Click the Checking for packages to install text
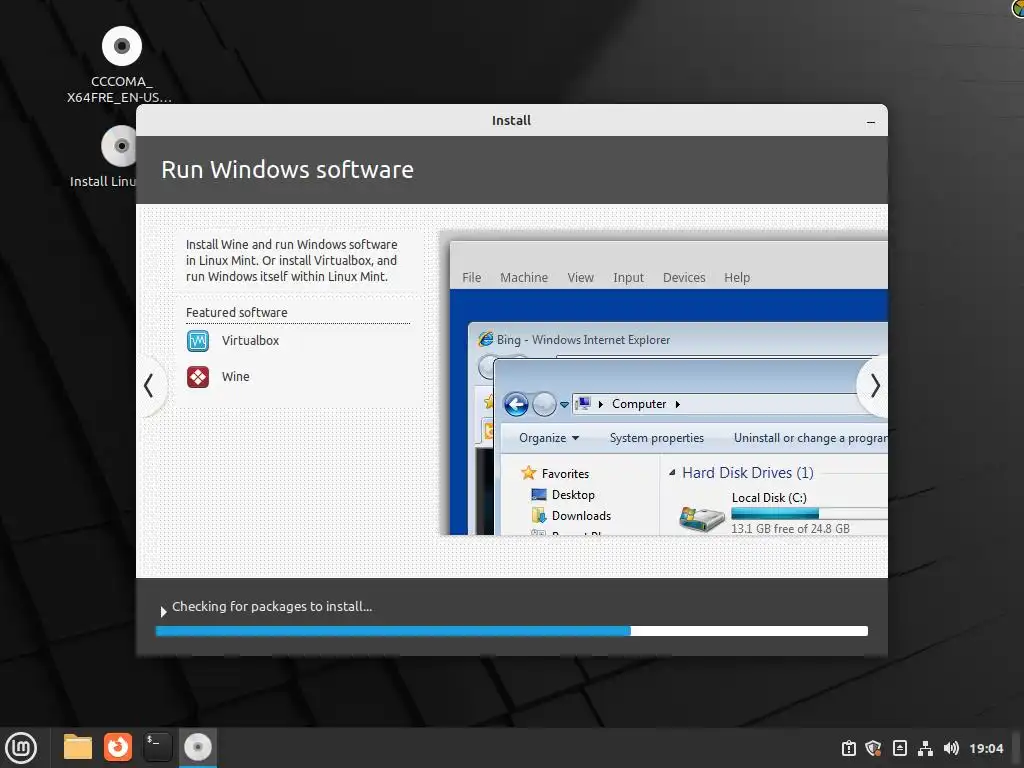The height and width of the screenshot is (768, 1024). click(x=272, y=607)
